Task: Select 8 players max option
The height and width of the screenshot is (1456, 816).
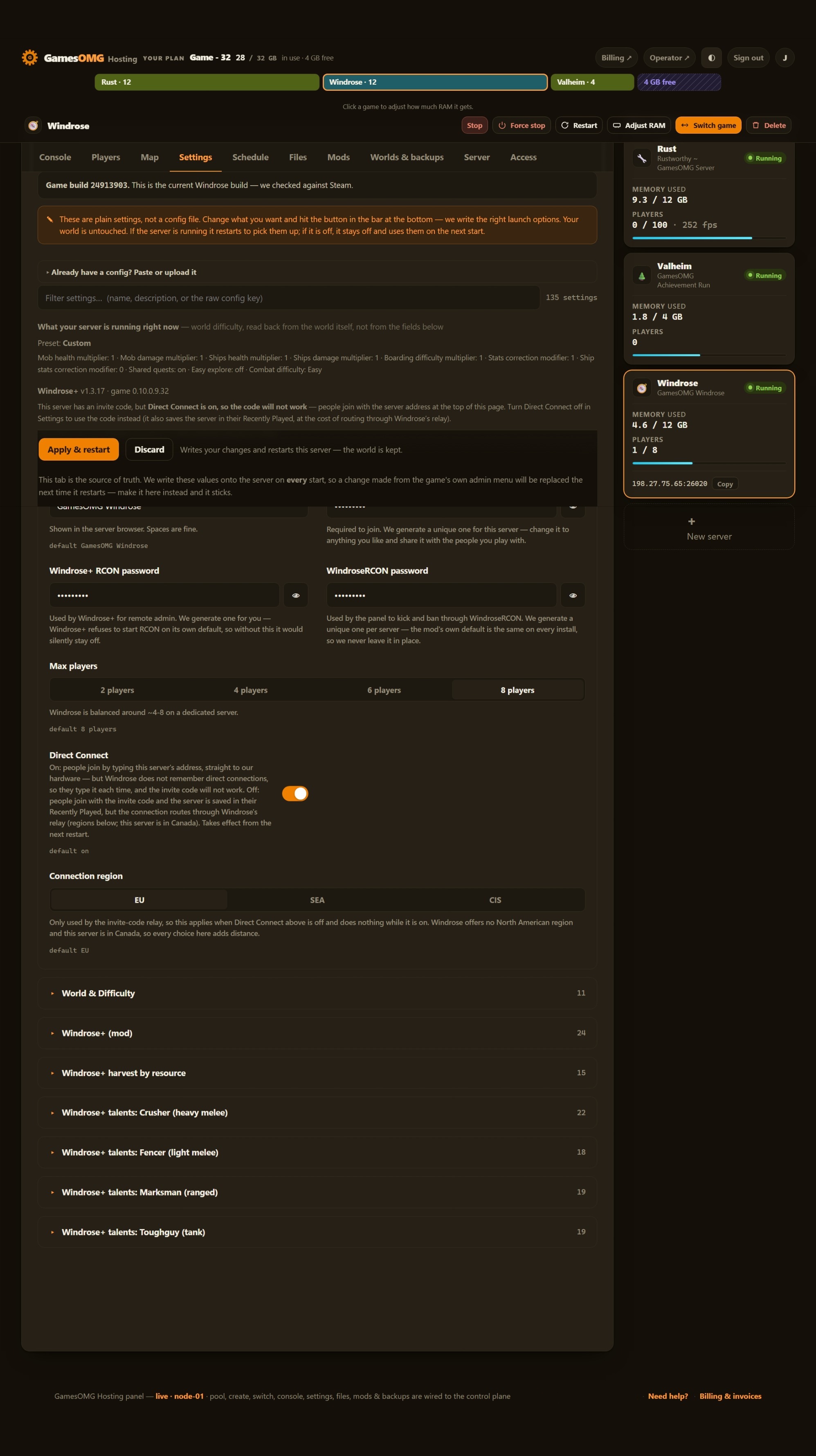Action: tap(517, 690)
